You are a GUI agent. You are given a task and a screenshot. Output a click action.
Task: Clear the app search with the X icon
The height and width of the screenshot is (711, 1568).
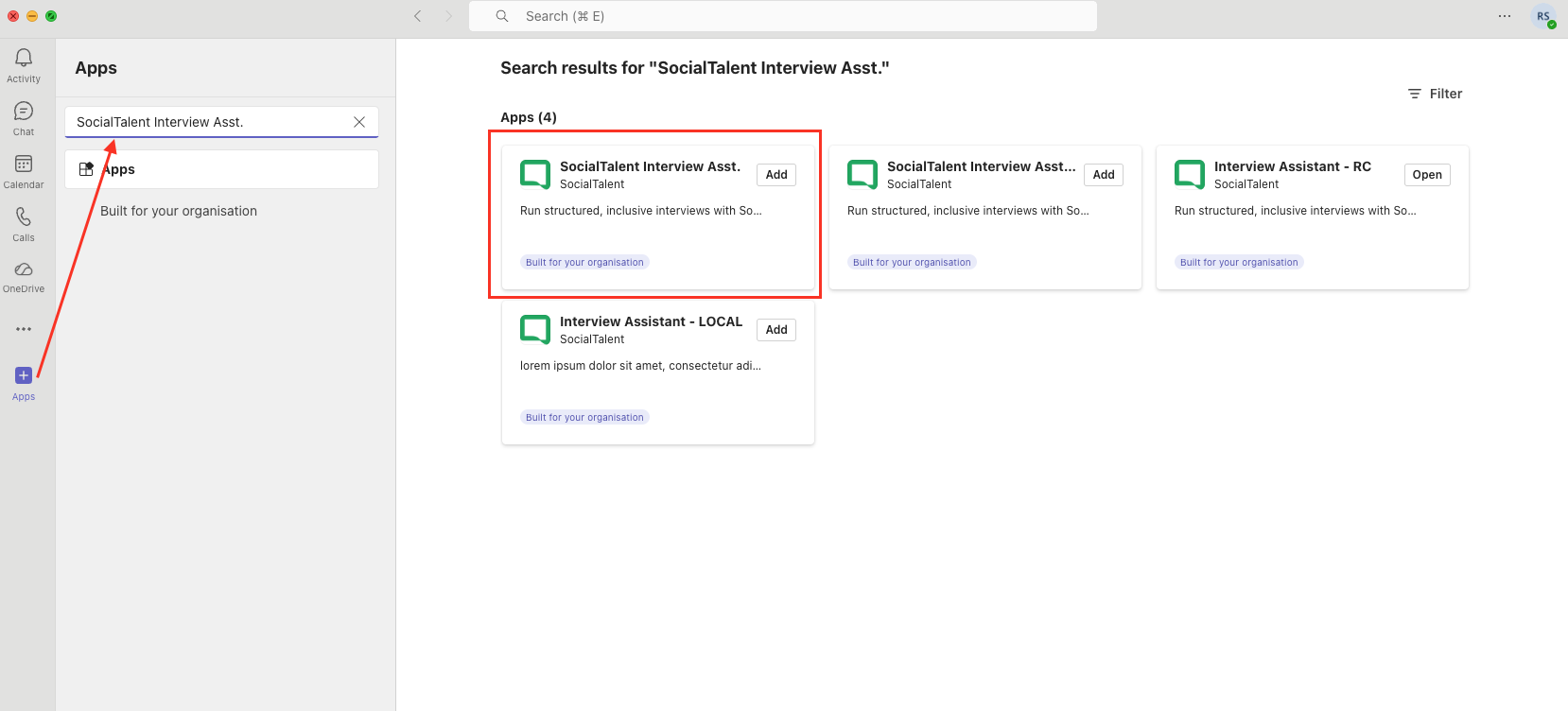coord(359,122)
